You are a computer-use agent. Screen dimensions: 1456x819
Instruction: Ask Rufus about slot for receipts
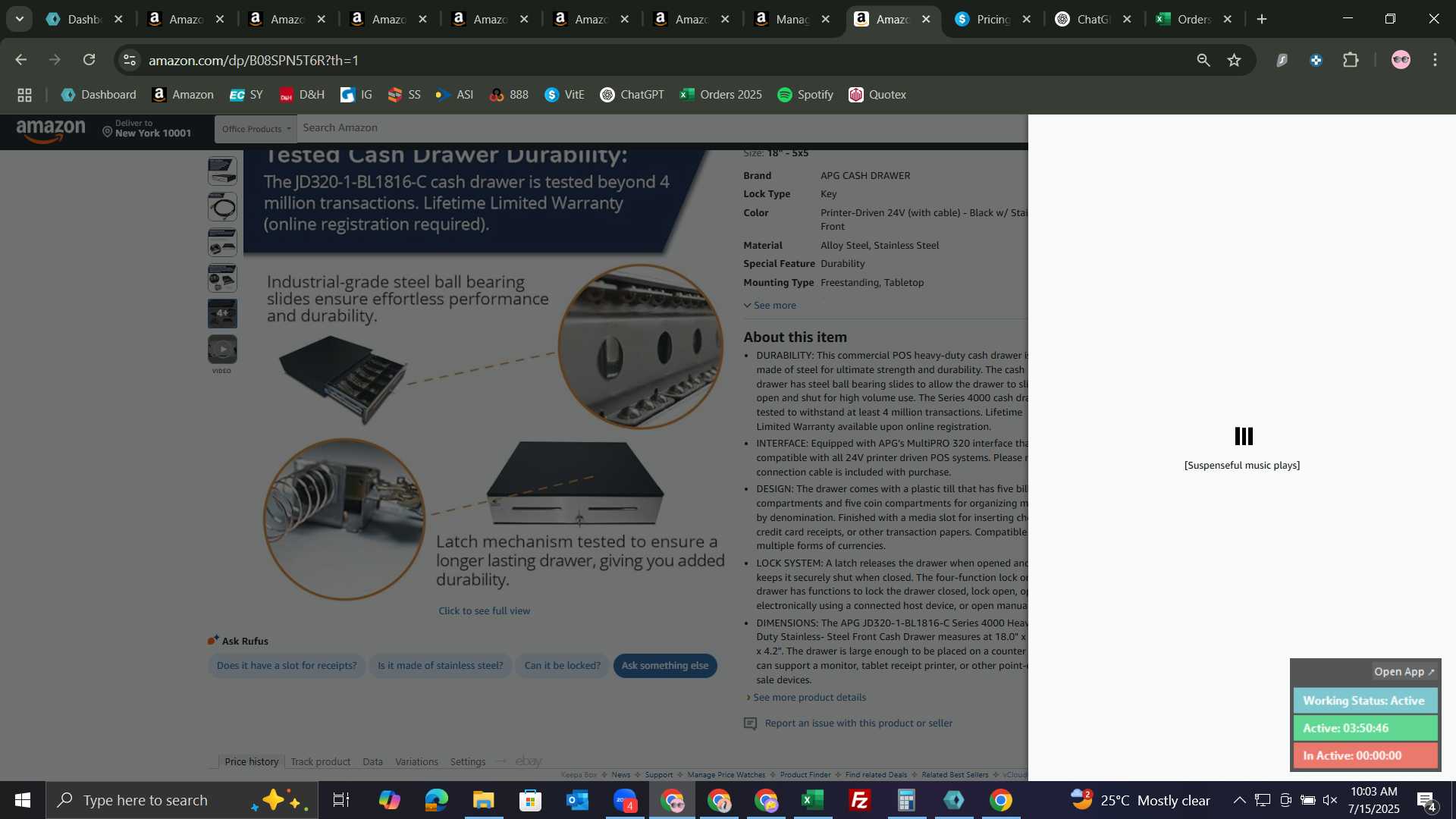pyautogui.click(x=287, y=666)
